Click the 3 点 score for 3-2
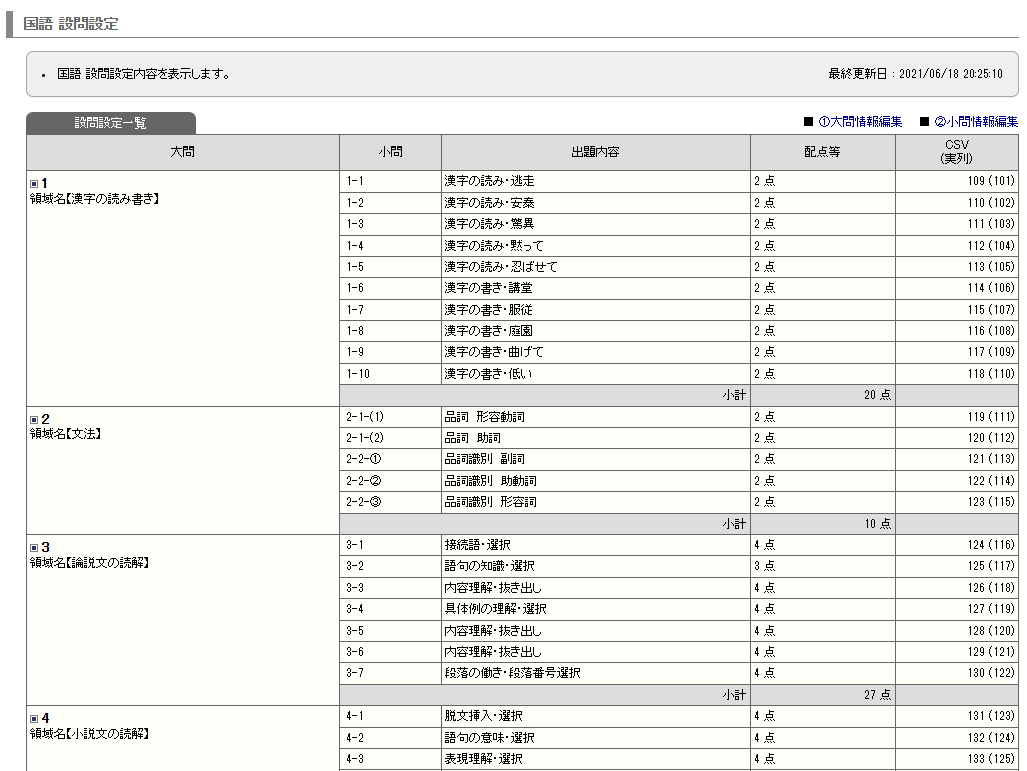The image size is (1027, 771). tap(764, 566)
